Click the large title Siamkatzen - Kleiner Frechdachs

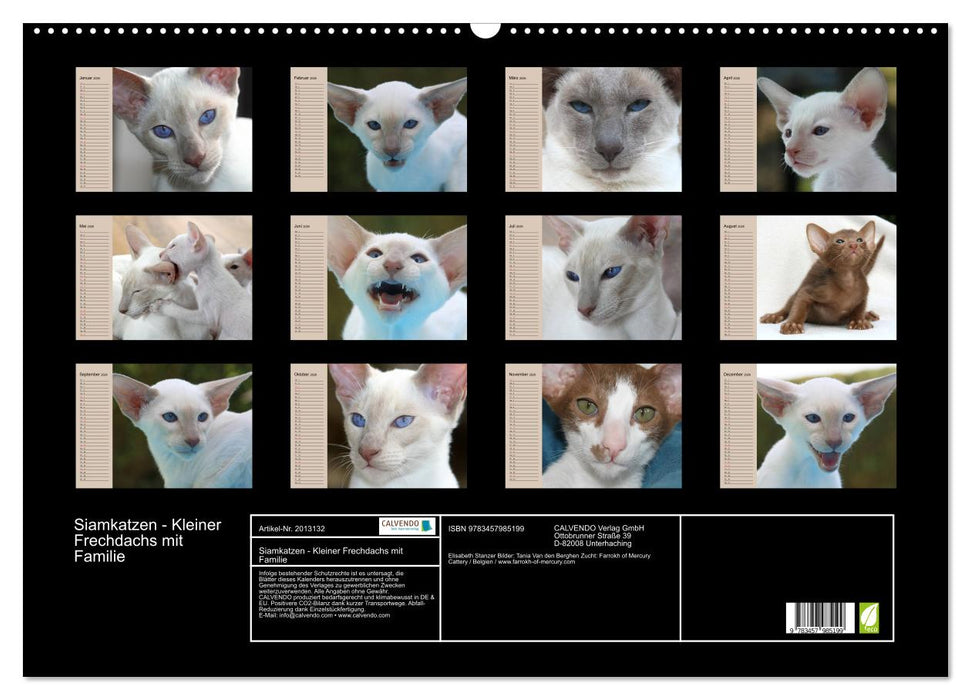[x=147, y=540]
